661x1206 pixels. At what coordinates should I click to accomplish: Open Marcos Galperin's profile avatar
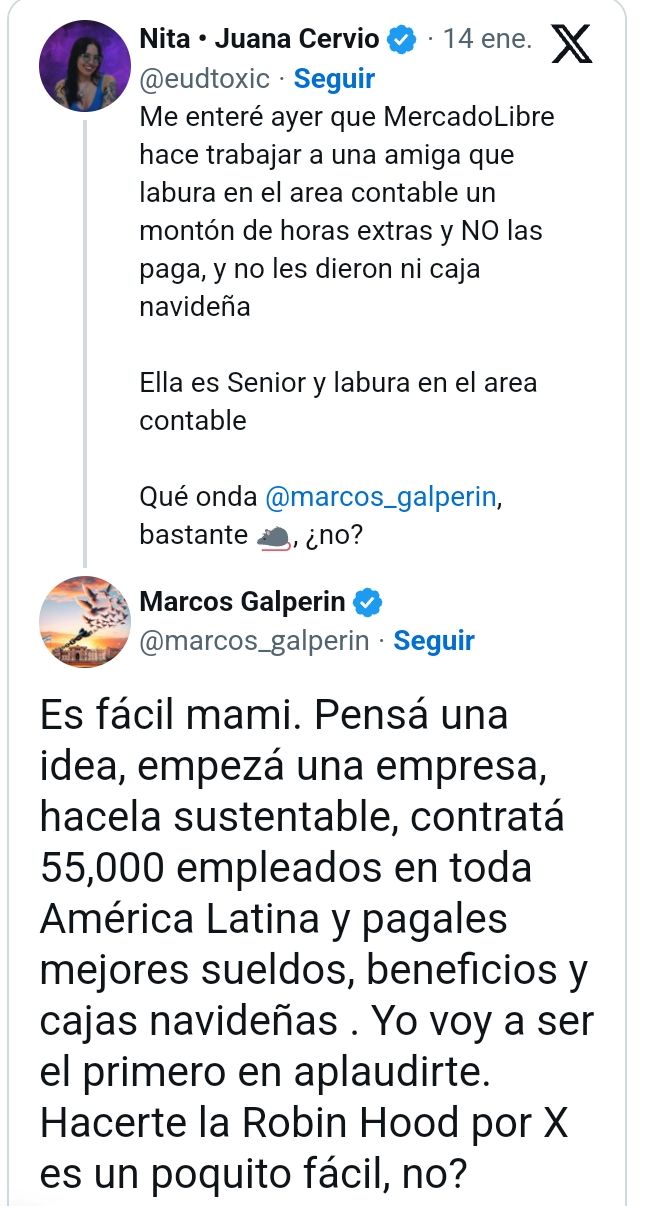click(85, 622)
